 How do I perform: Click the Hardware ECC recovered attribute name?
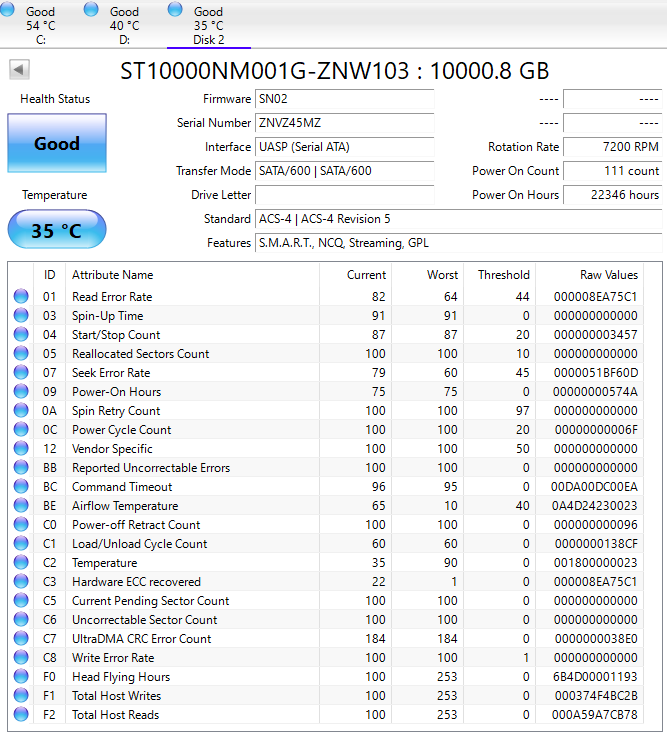point(136,582)
